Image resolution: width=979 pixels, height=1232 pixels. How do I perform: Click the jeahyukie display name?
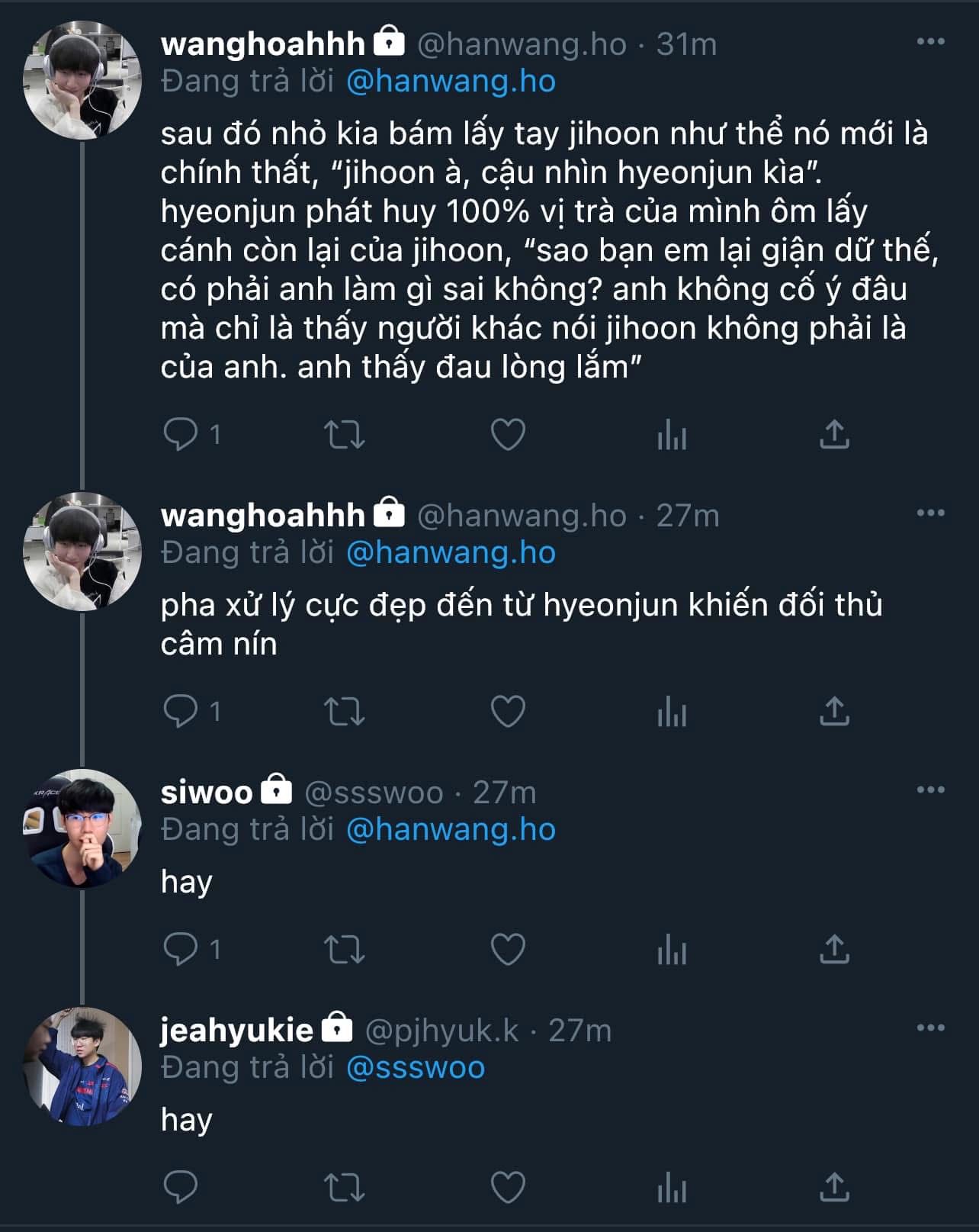pyautogui.click(x=236, y=1030)
